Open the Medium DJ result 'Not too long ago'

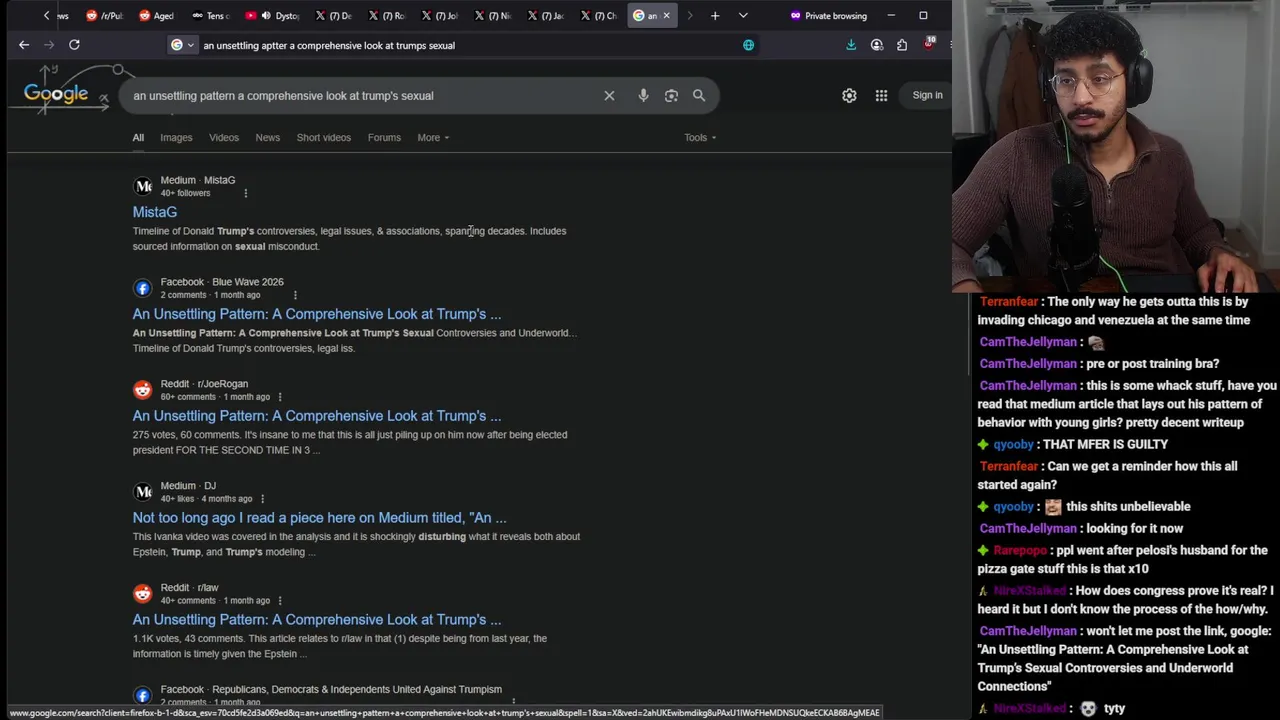click(320, 518)
